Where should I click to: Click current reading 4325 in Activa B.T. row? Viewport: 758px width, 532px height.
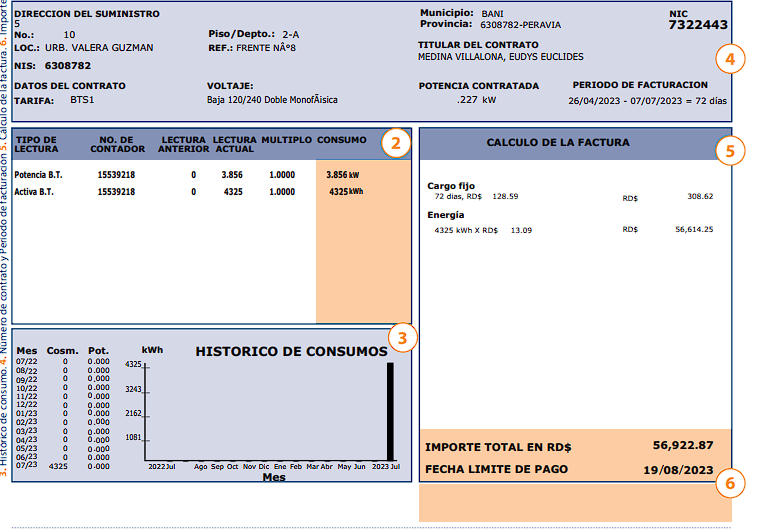click(233, 192)
